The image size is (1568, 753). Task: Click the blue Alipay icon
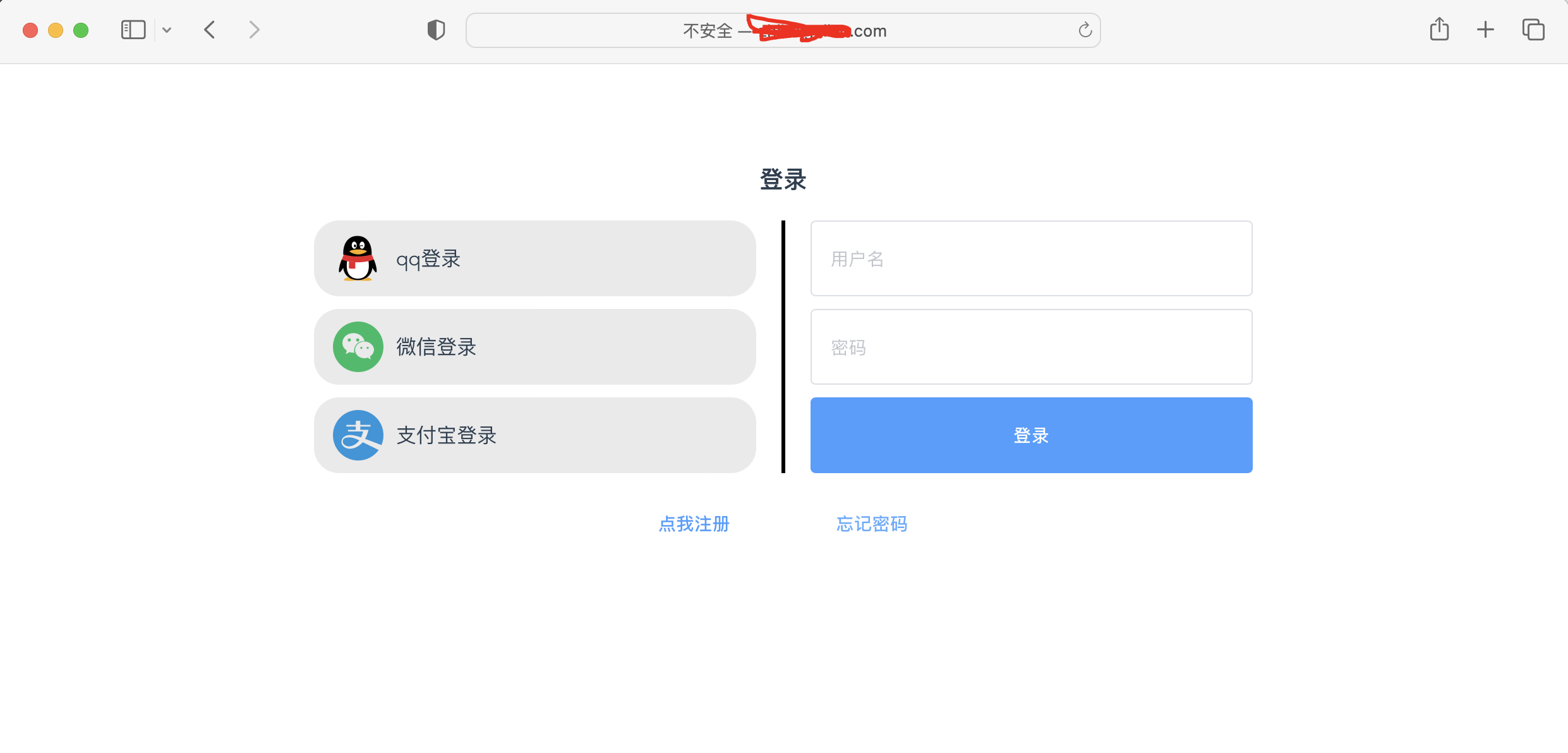click(x=358, y=435)
